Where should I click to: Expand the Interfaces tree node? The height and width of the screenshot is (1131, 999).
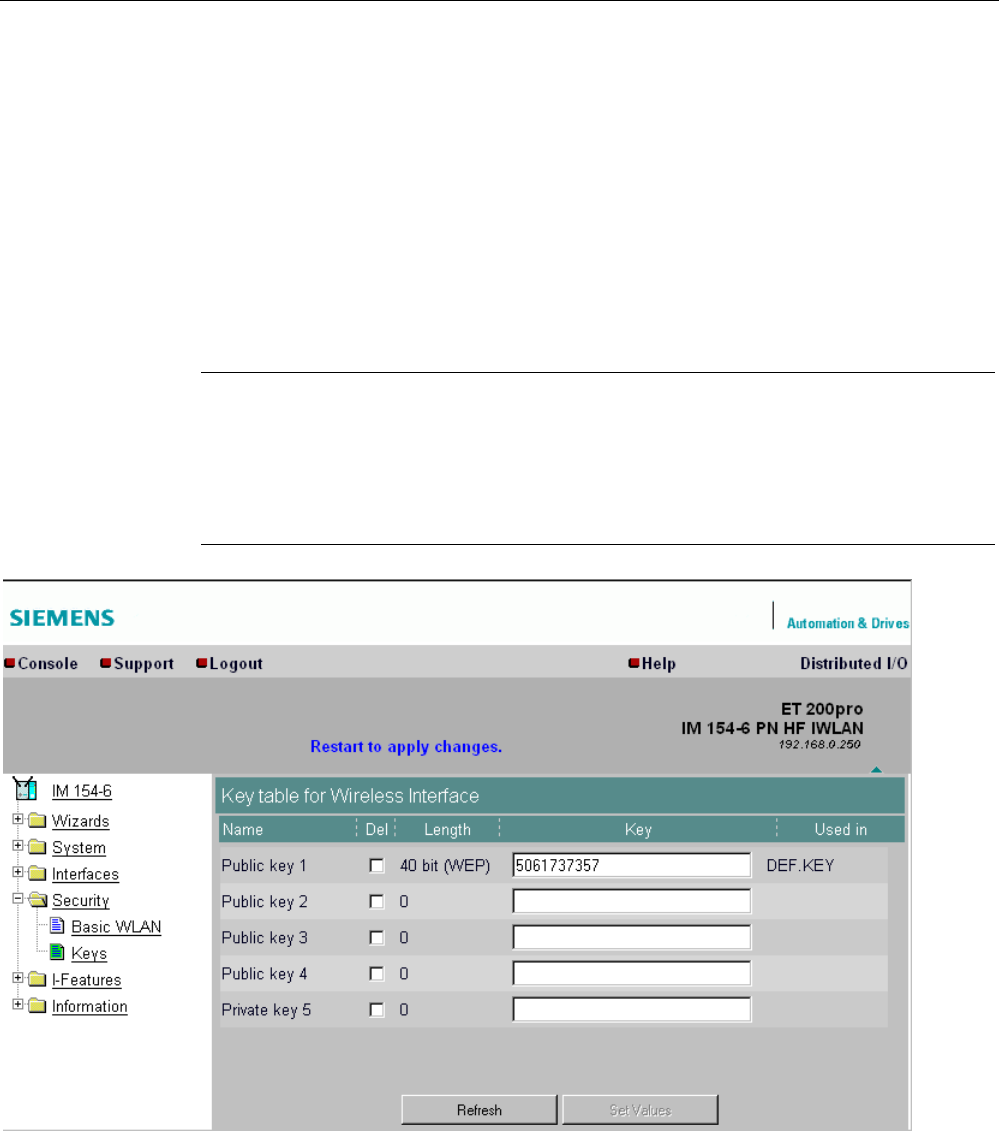[18, 872]
